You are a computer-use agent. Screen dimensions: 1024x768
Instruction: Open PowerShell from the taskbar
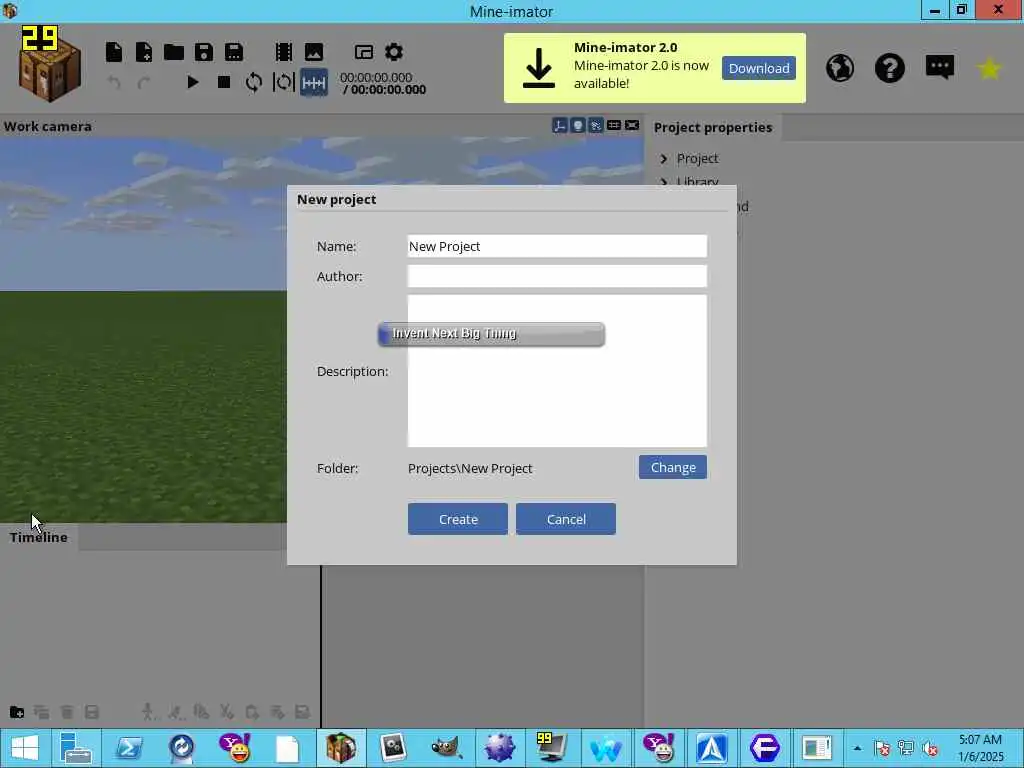coord(129,748)
